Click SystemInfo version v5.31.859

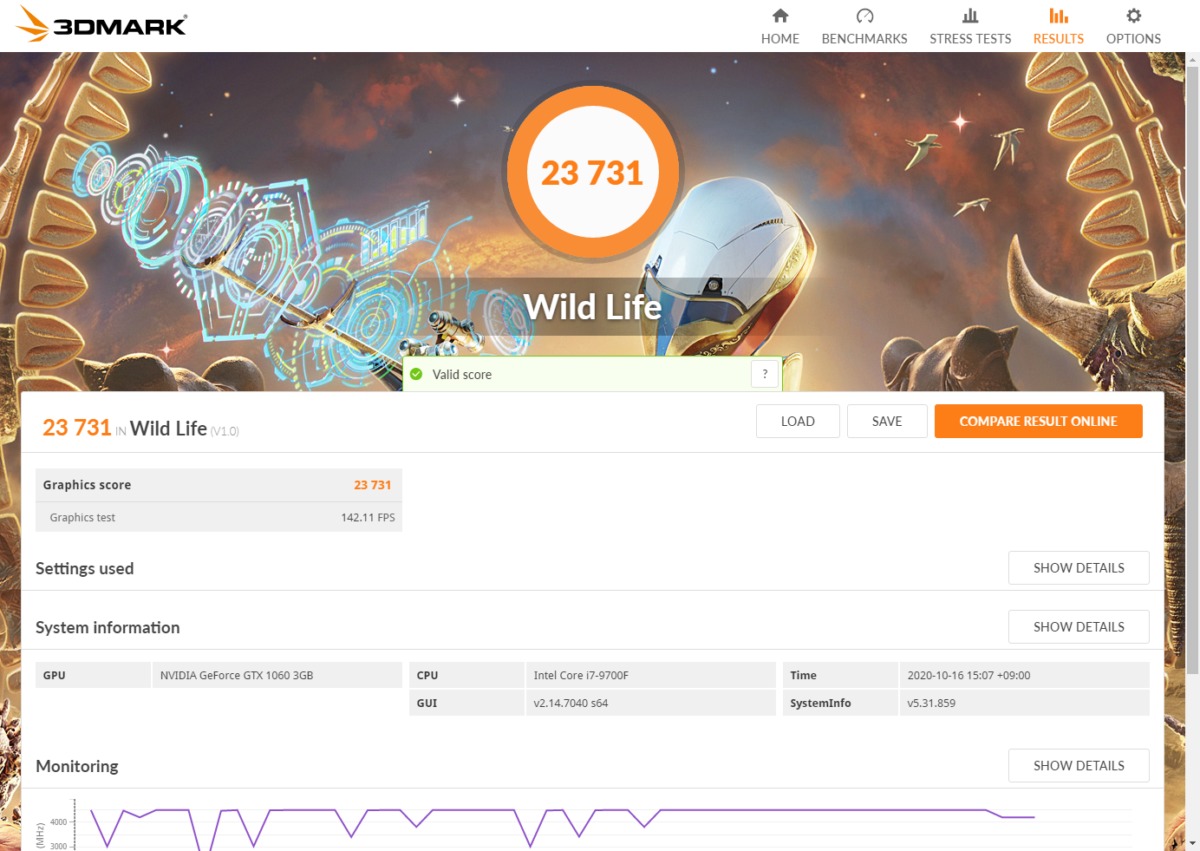point(933,703)
